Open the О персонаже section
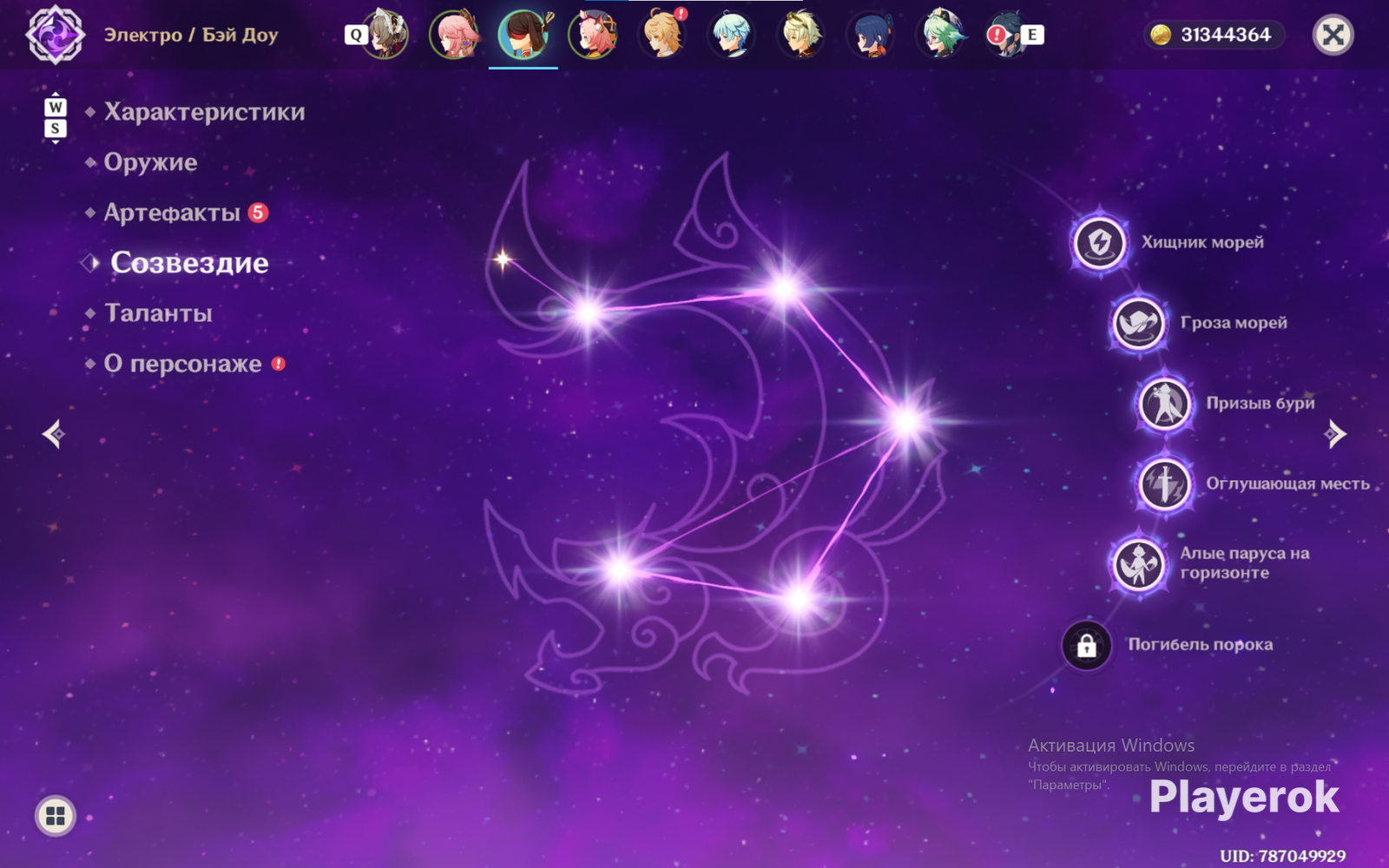The width and height of the screenshot is (1389, 868). tap(183, 364)
